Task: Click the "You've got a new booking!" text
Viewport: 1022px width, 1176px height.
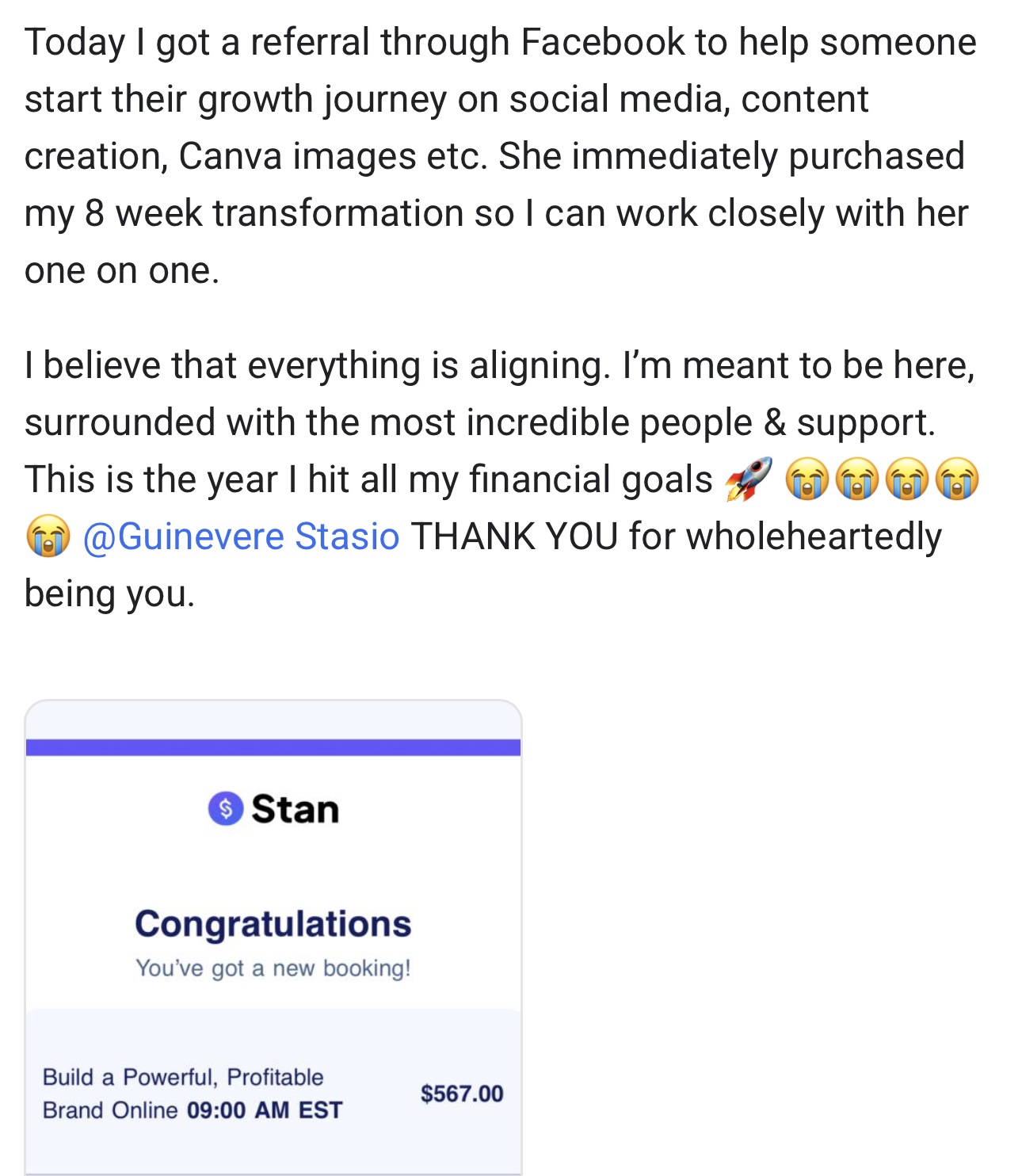Action: click(x=273, y=968)
